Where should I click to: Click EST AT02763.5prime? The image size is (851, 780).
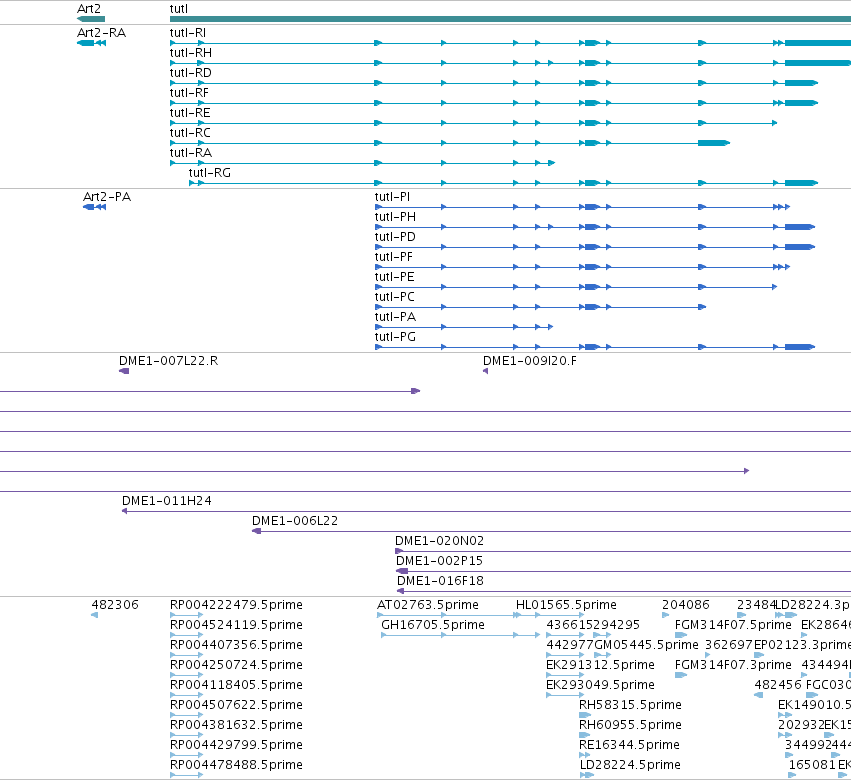pos(449,615)
